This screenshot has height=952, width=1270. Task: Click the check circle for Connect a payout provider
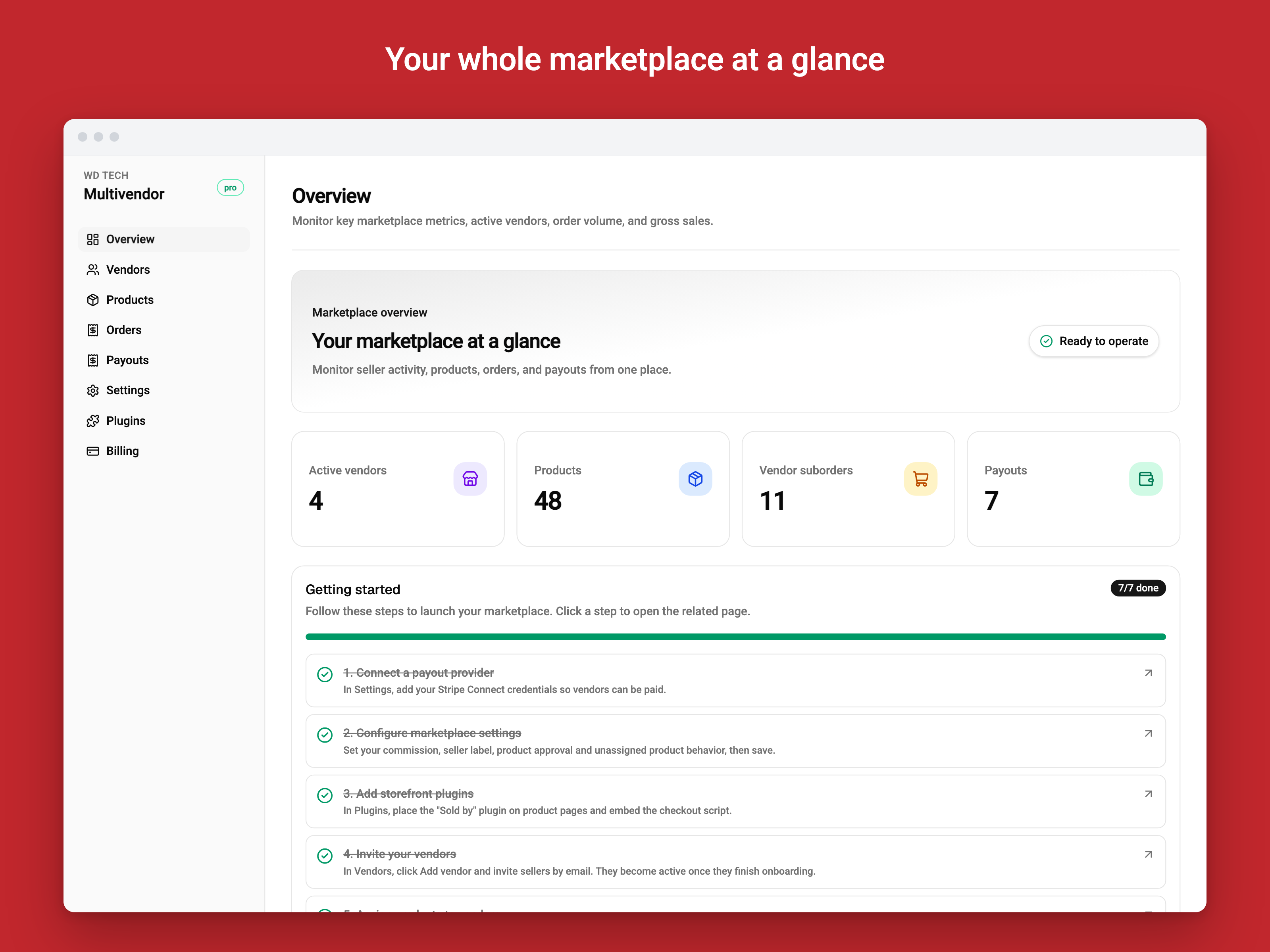[x=325, y=674]
